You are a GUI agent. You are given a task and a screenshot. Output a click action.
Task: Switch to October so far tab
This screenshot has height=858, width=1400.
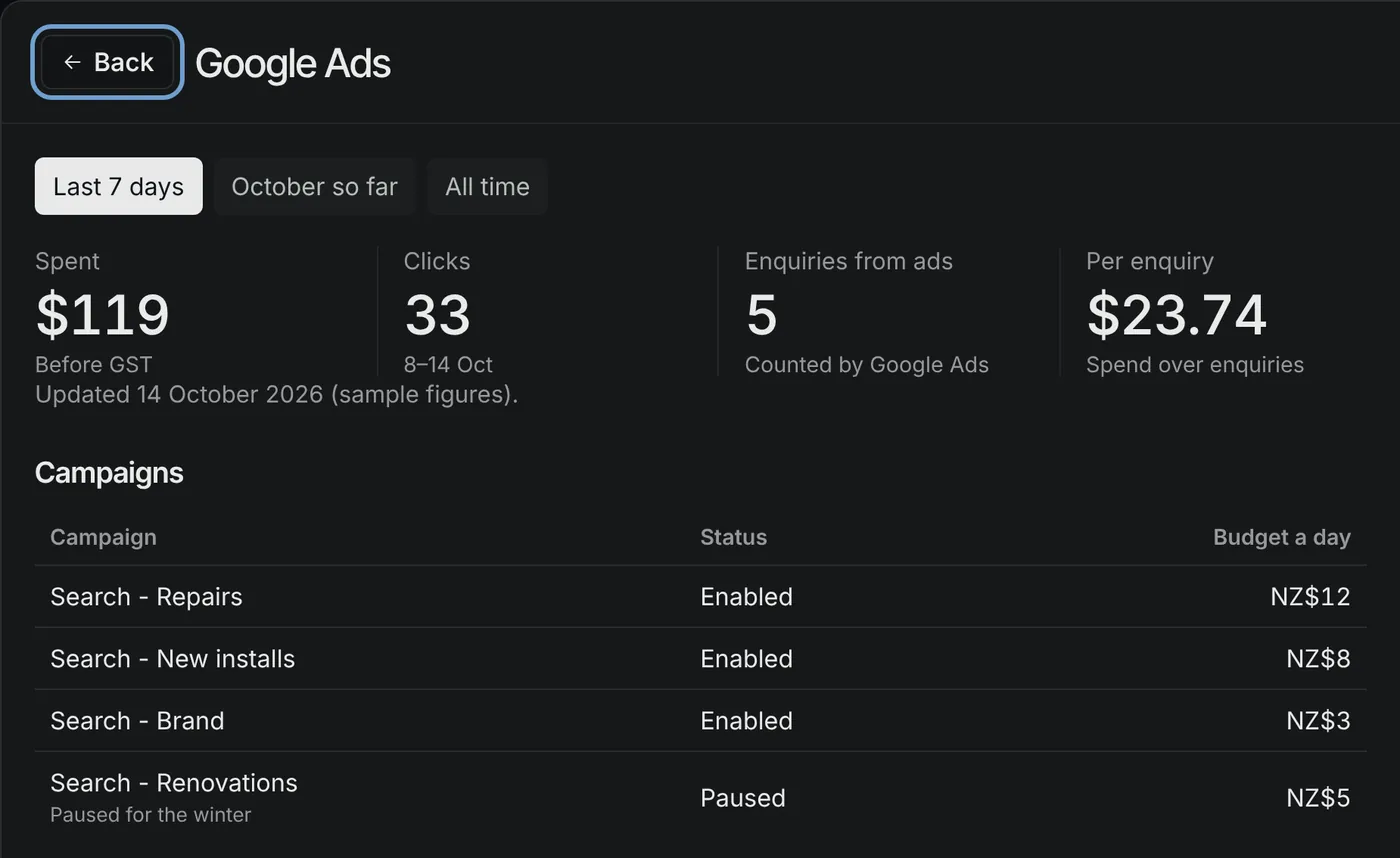click(314, 186)
